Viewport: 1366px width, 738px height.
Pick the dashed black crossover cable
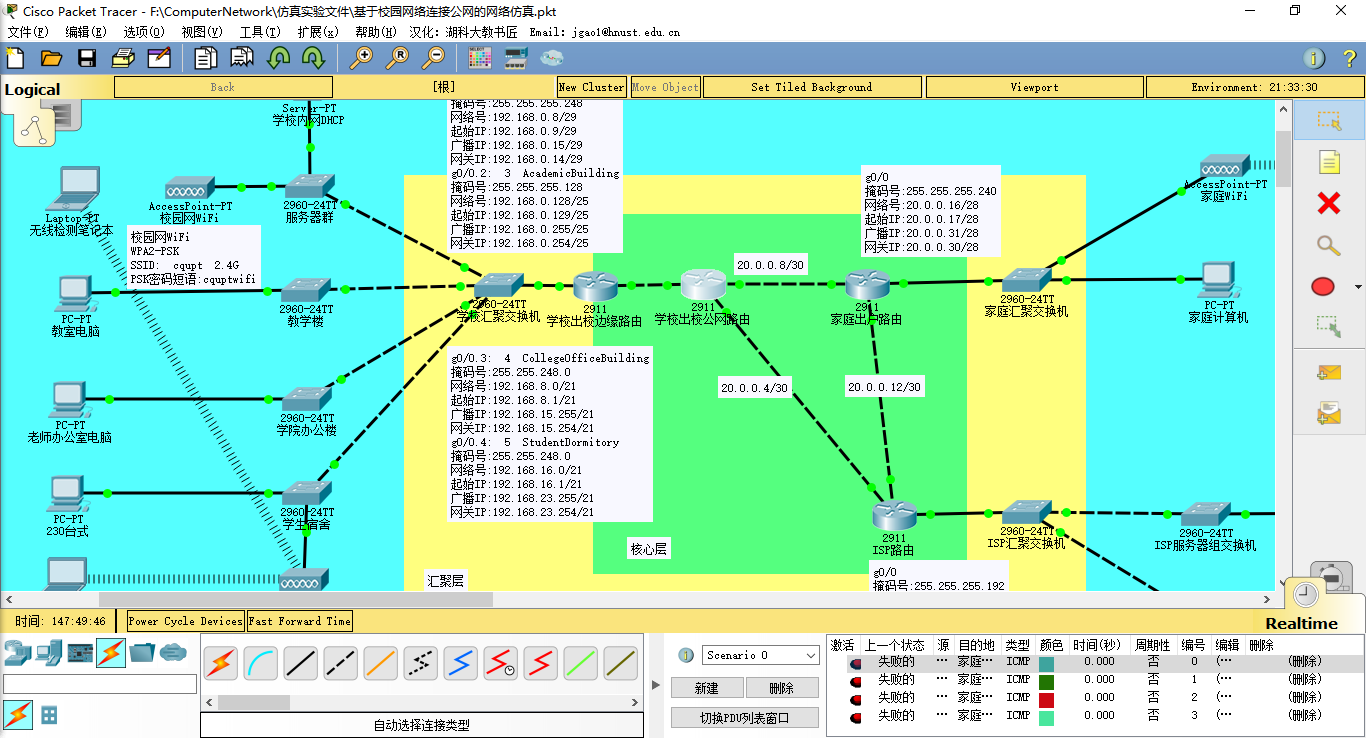click(341, 662)
